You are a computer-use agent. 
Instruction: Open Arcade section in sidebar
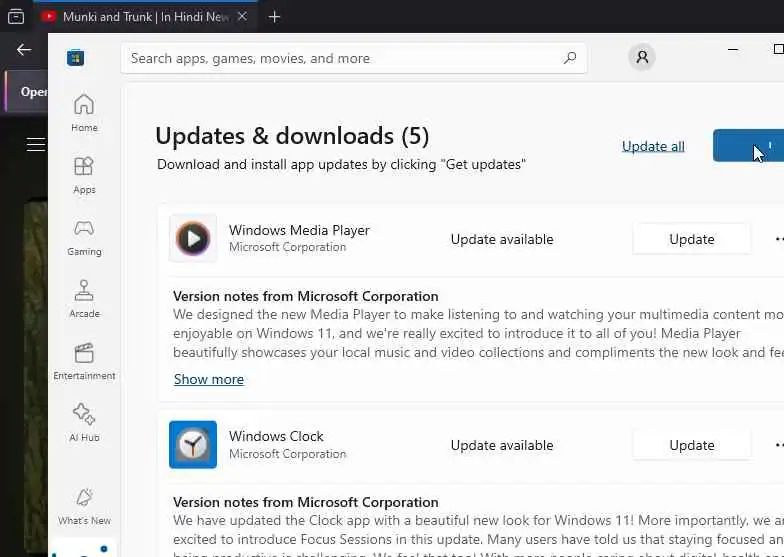click(84, 299)
